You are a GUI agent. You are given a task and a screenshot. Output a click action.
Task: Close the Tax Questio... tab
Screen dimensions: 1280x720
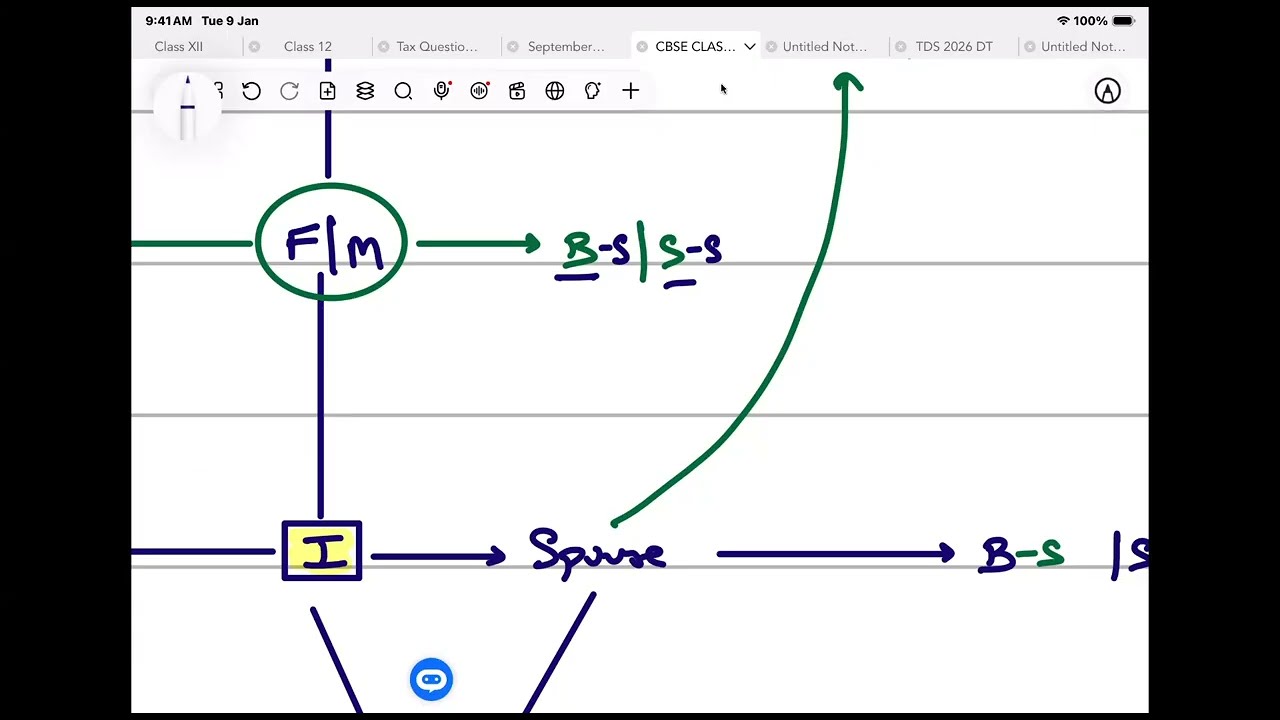383,46
